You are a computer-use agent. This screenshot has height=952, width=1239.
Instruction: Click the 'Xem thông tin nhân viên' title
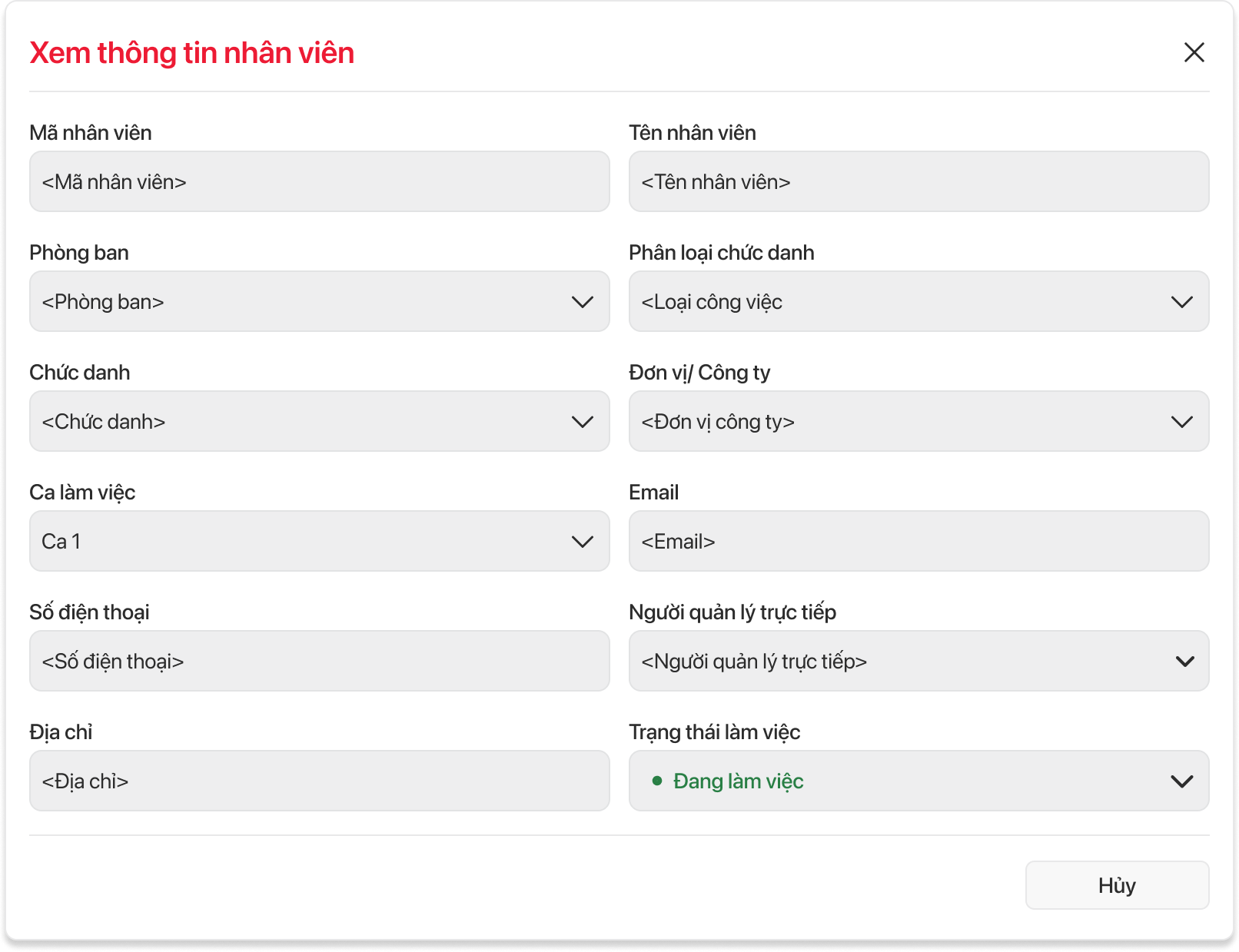(191, 53)
